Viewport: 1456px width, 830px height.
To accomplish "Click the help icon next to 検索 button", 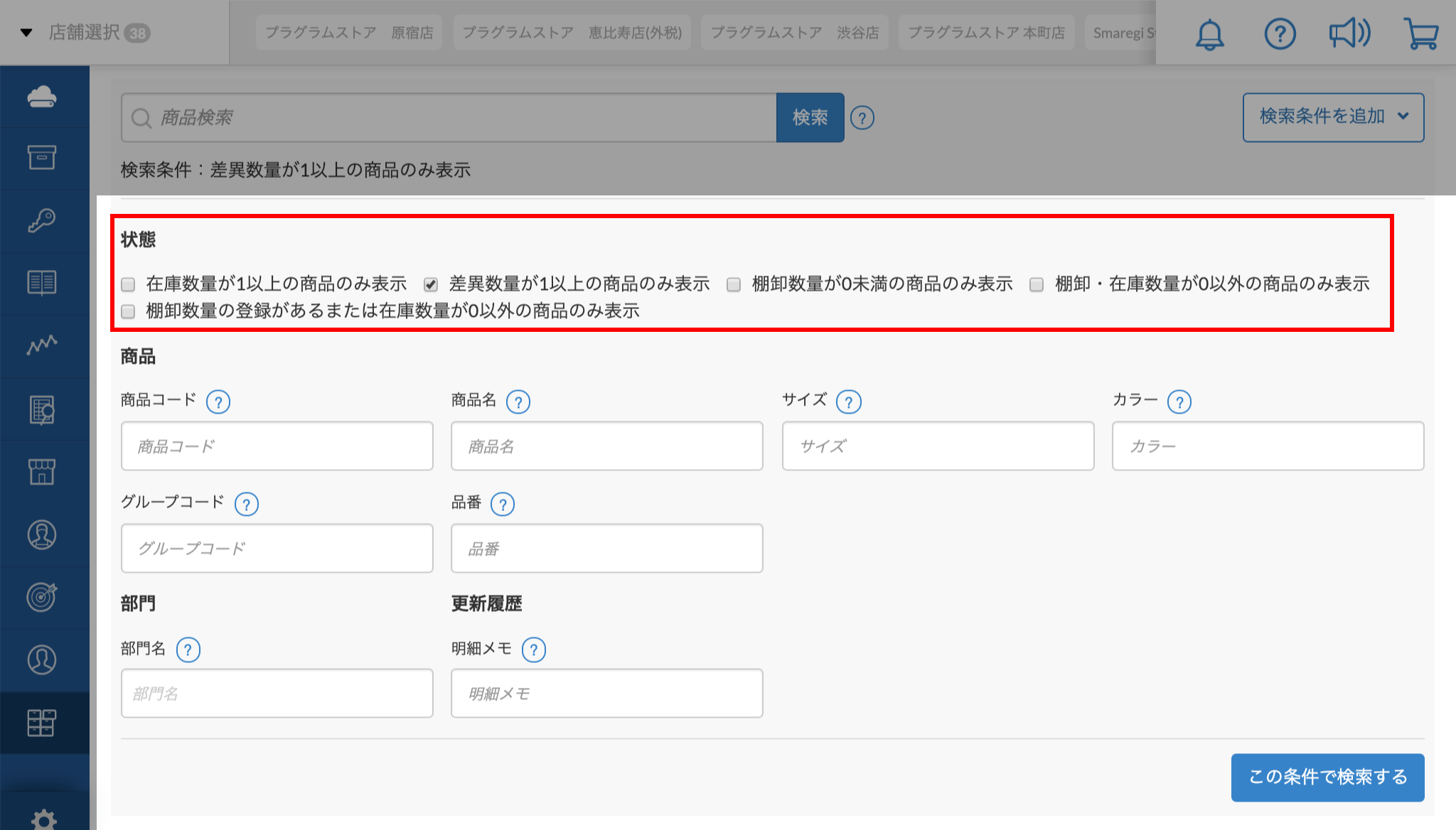I will tap(862, 118).
